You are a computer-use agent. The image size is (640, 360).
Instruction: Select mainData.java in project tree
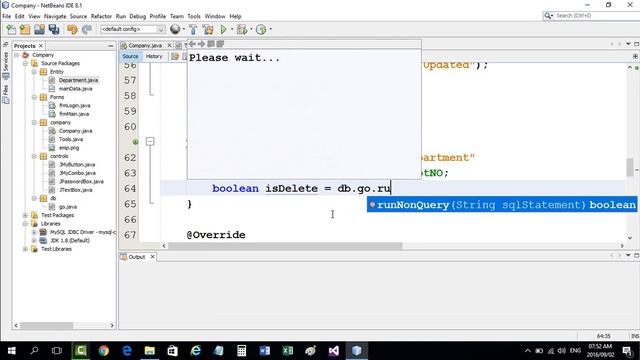coord(76,89)
